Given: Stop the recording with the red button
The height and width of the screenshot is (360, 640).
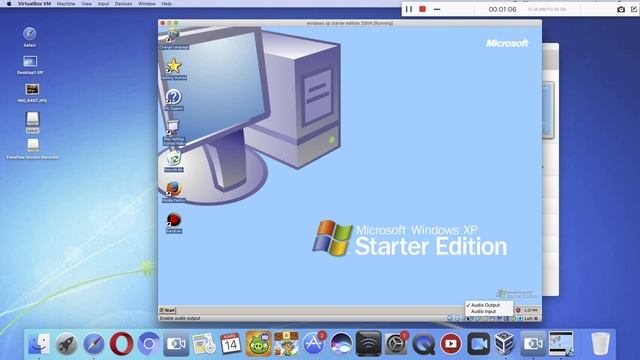Looking at the screenshot, I should (x=422, y=9).
